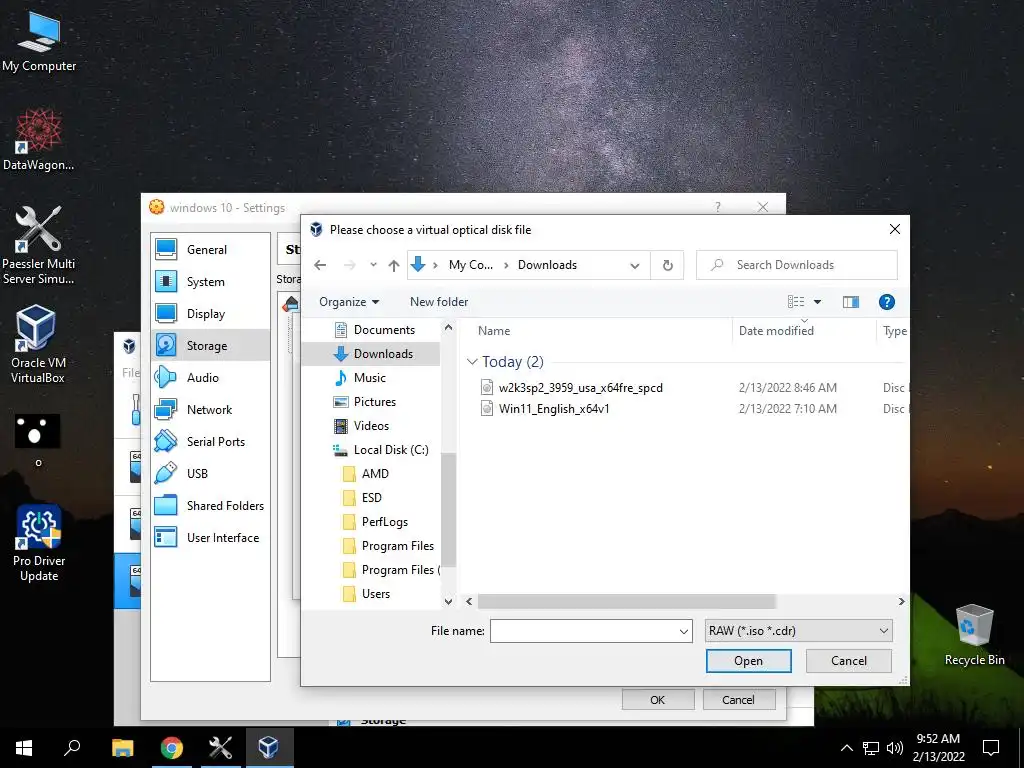
Task: Select Shared Folders in Settings sidebar
Action: pos(210,505)
